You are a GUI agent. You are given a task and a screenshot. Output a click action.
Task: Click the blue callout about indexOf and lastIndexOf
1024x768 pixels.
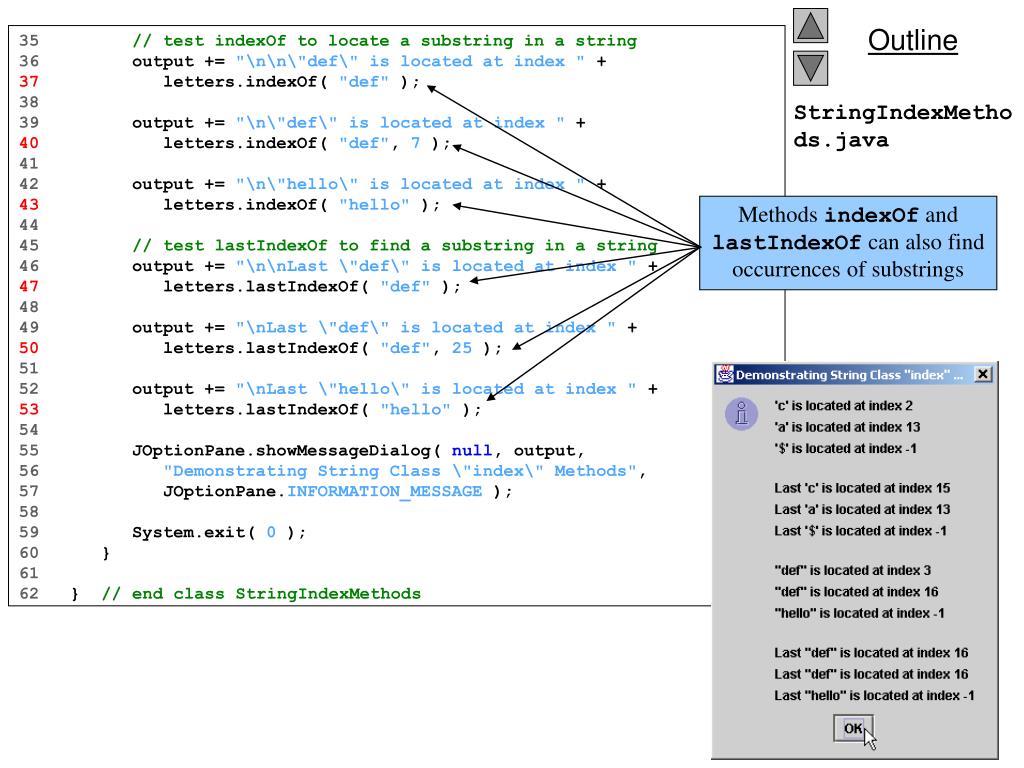pos(848,243)
